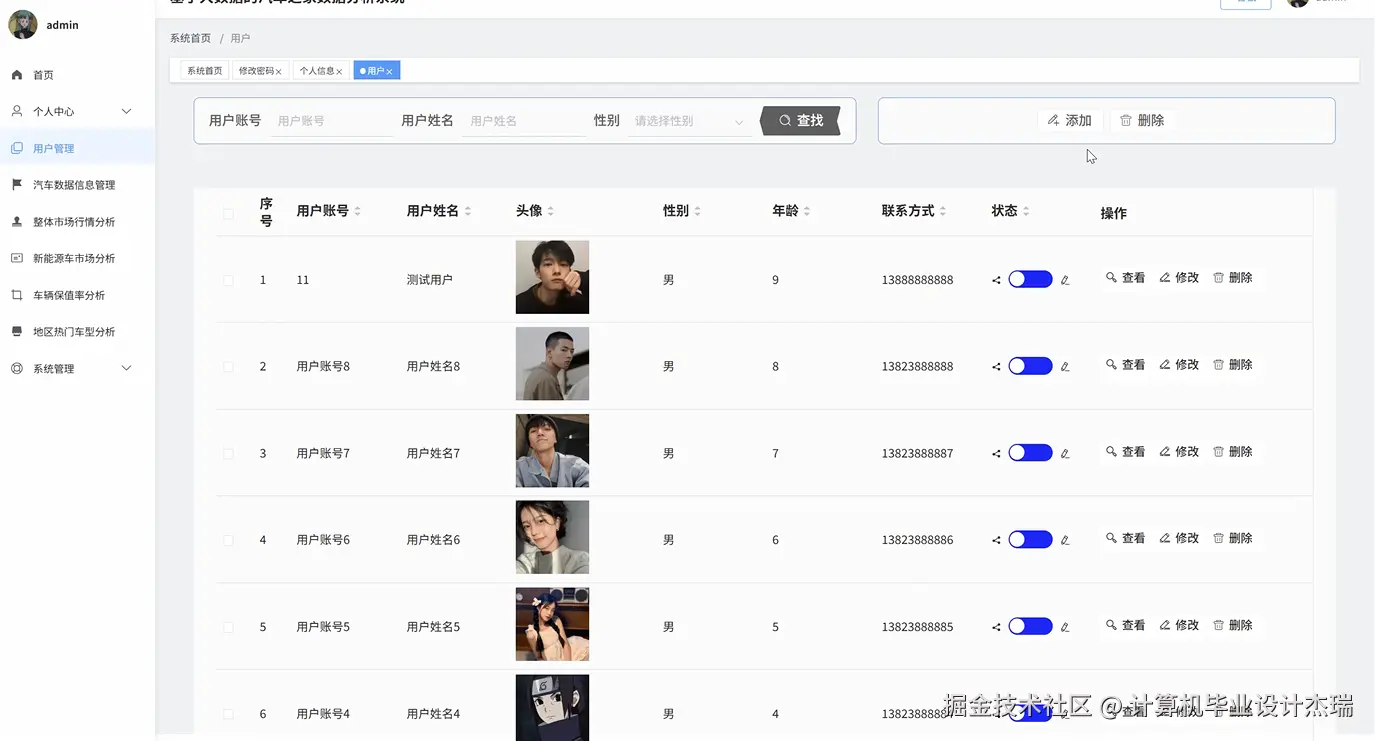This screenshot has height=741, width=1375.
Task: Sort by 状态 column
Action: (1025, 211)
